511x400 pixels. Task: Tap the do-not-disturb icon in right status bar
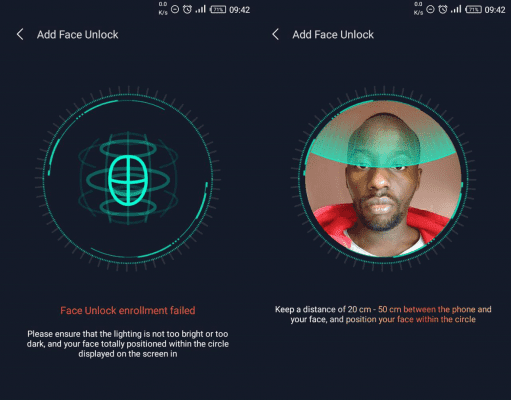coord(430,9)
